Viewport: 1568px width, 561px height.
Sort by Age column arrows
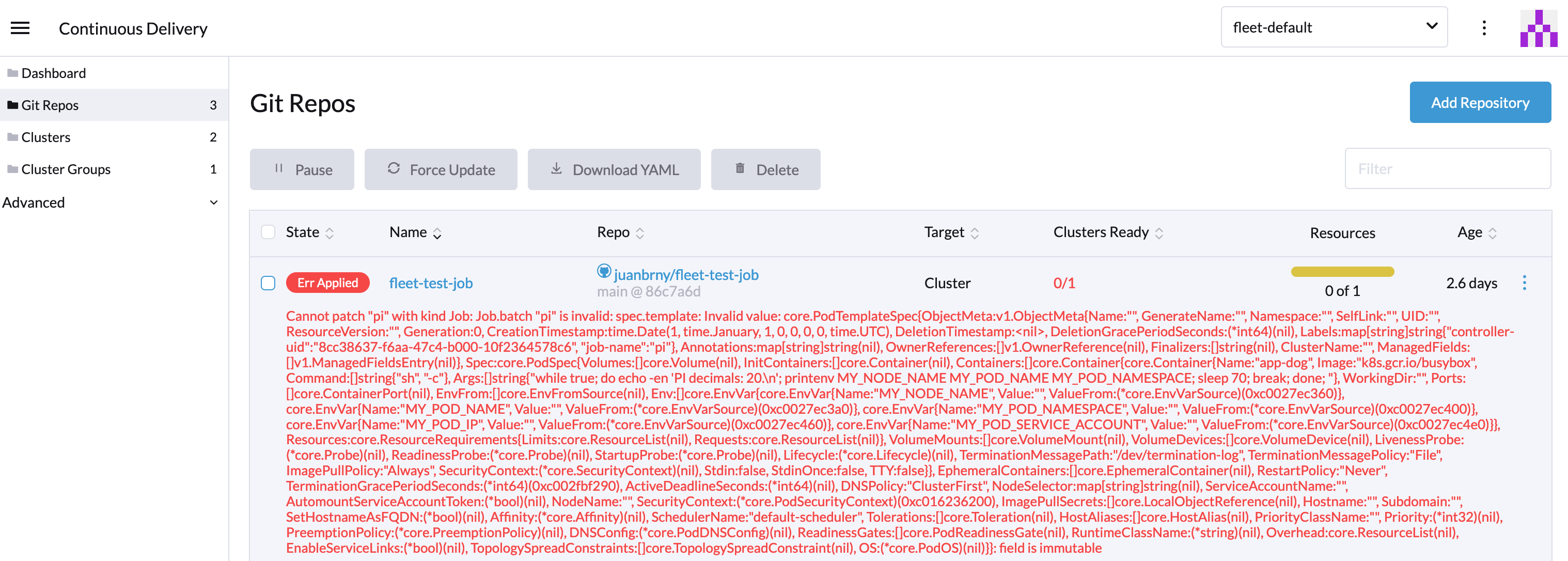click(x=1492, y=232)
